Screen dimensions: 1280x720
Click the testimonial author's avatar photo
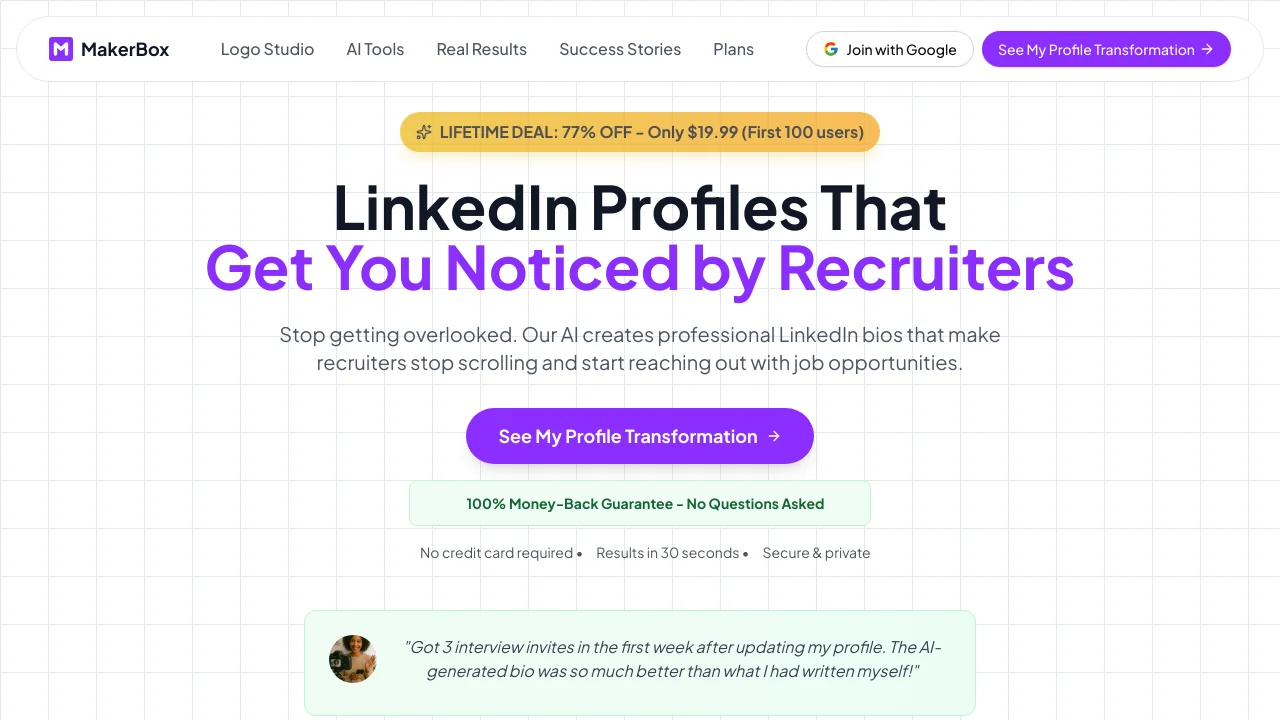[352, 659]
